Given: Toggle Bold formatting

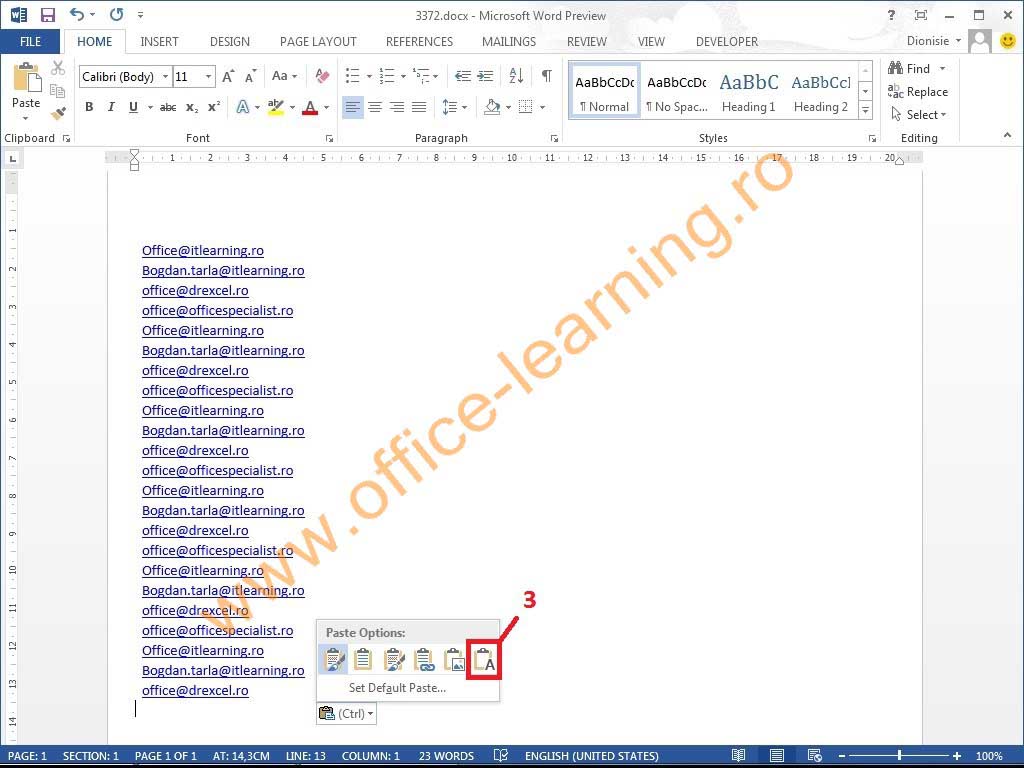Looking at the screenshot, I should tap(89, 107).
